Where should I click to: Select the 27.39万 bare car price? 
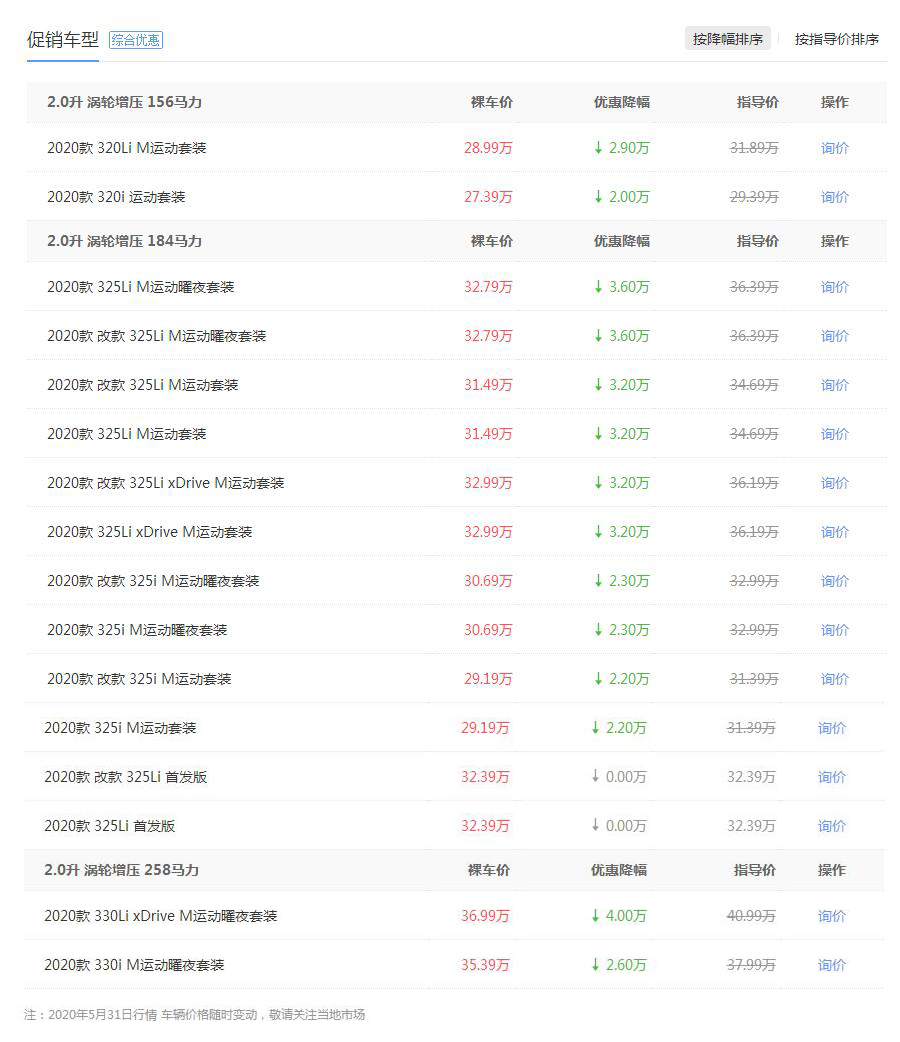[x=488, y=197]
